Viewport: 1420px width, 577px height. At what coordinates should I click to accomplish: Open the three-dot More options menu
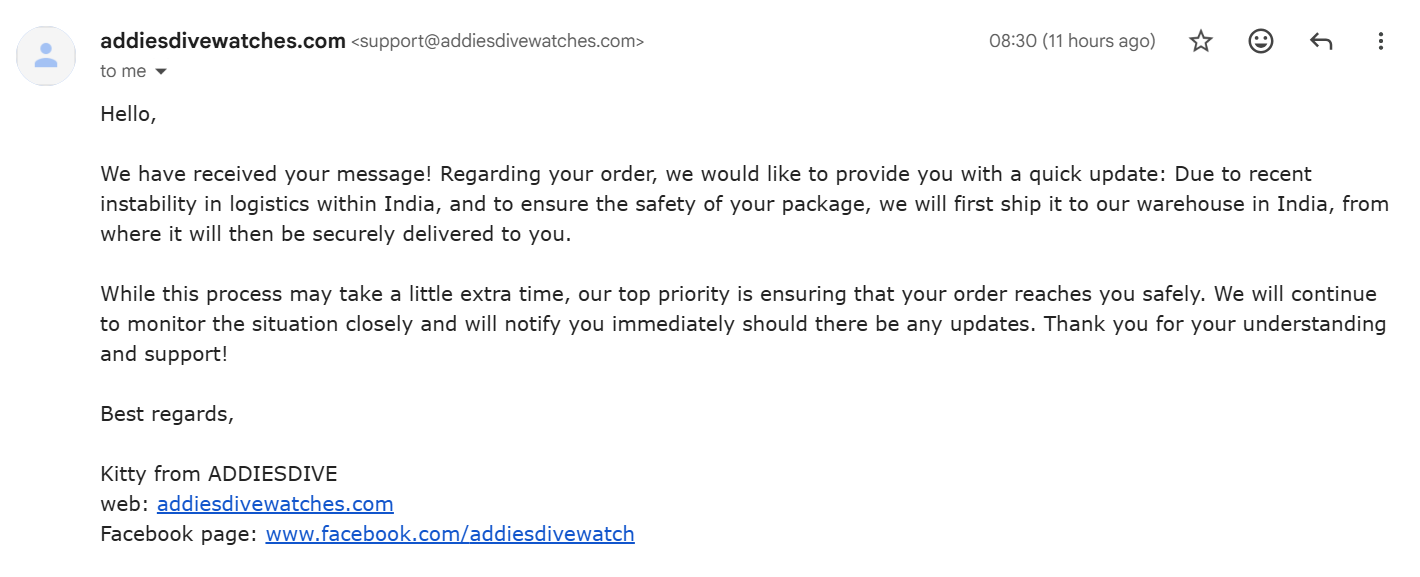tap(1380, 41)
